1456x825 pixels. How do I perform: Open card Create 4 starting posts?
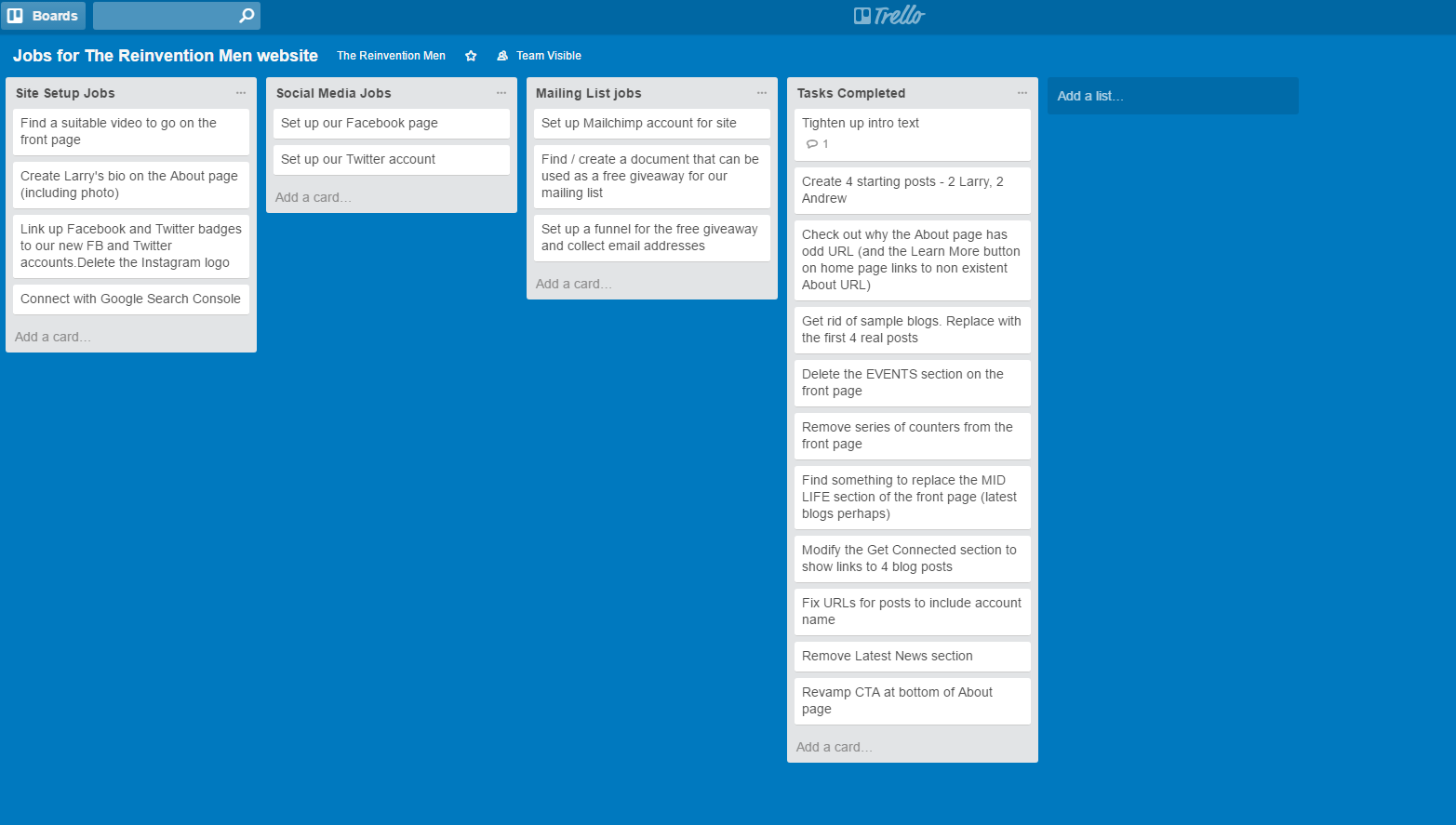[913, 190]
